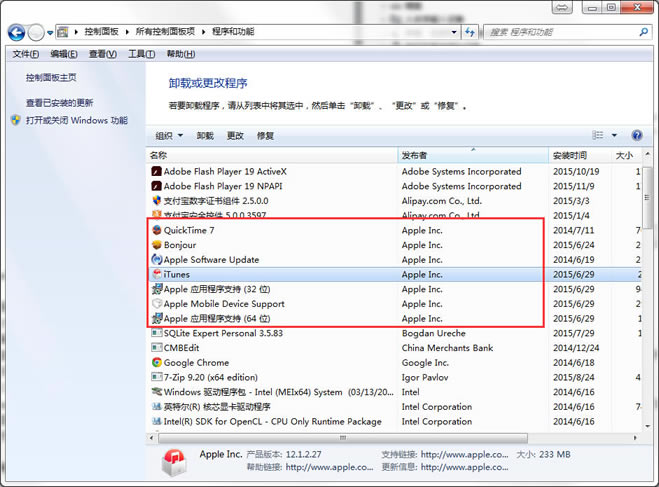Click the 7-Zip 9.20 icon
Screen dimensions: 659x487
coord(157,377)
